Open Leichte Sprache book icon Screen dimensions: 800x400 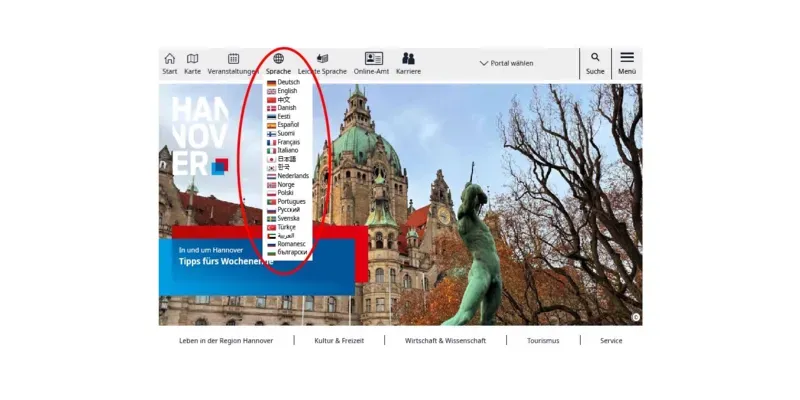click(322, 58)
